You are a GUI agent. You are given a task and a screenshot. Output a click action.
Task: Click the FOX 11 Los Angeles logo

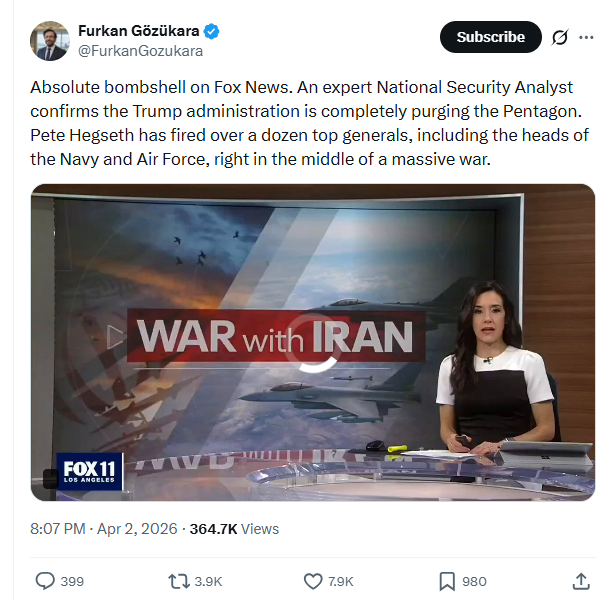90,472
